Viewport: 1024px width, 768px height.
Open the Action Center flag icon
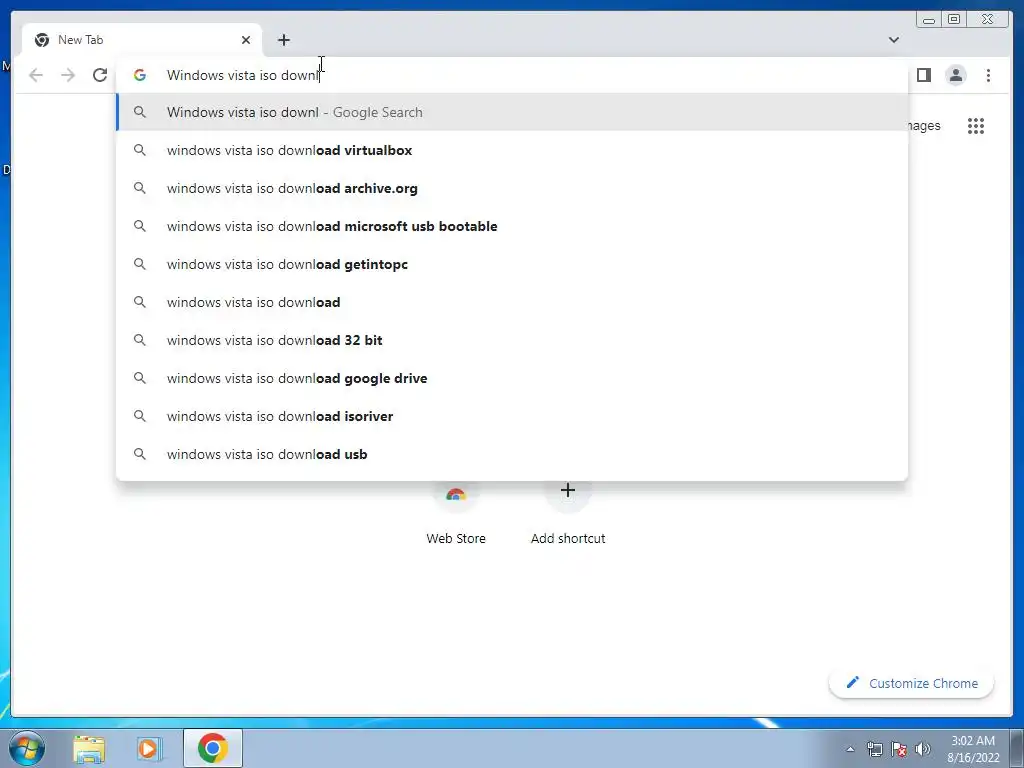pos(899,749)
